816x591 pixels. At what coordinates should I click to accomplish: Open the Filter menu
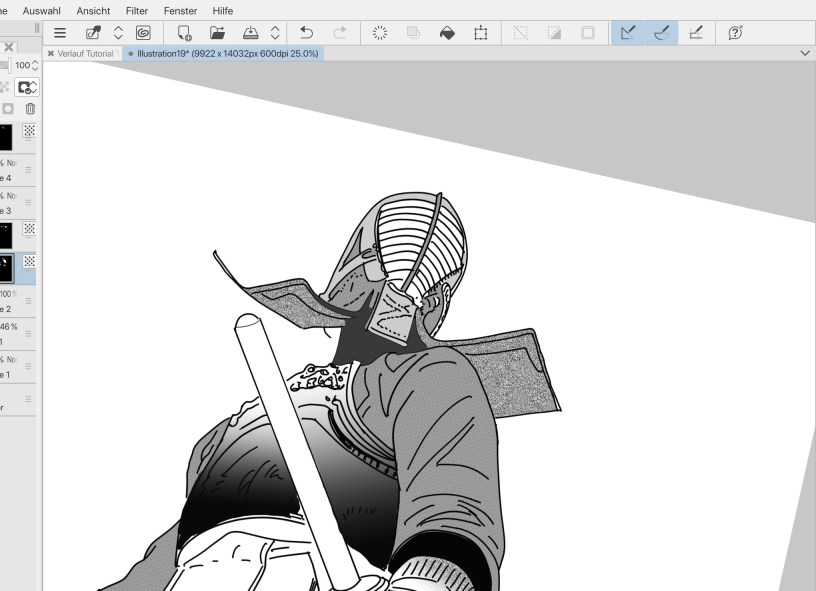[x=137, y=10]
